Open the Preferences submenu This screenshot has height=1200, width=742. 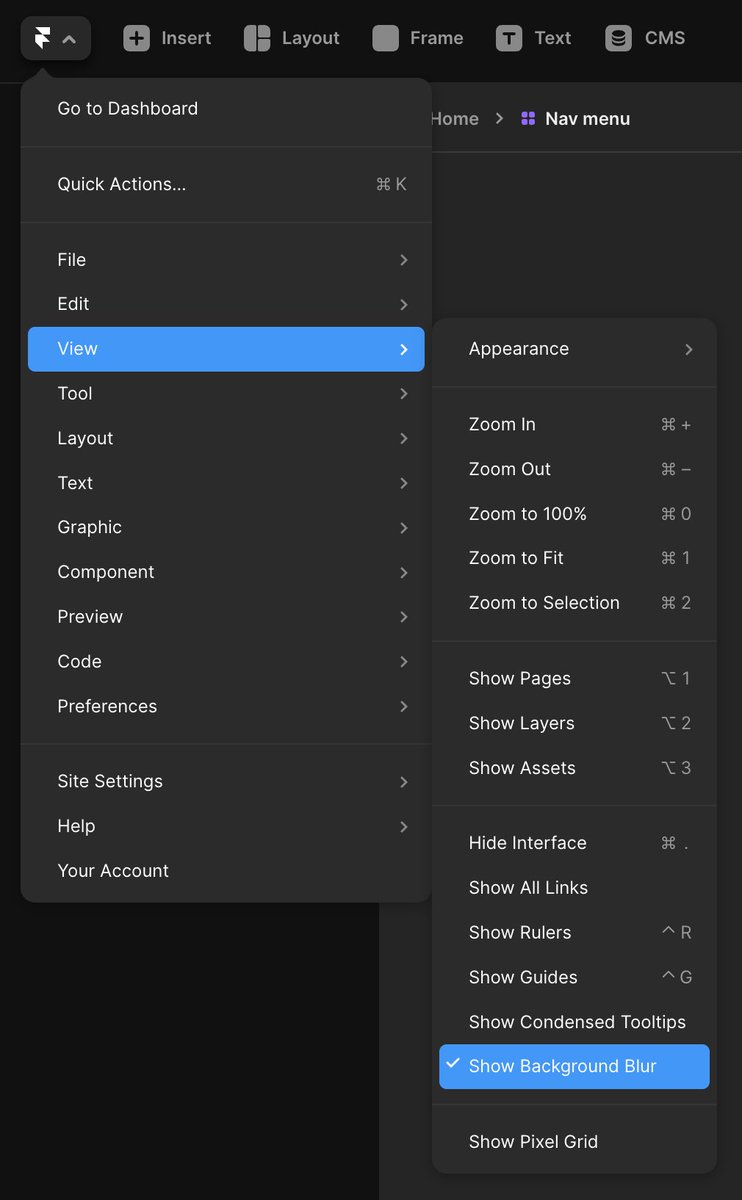pyautogui.click(x=226, y=706)
